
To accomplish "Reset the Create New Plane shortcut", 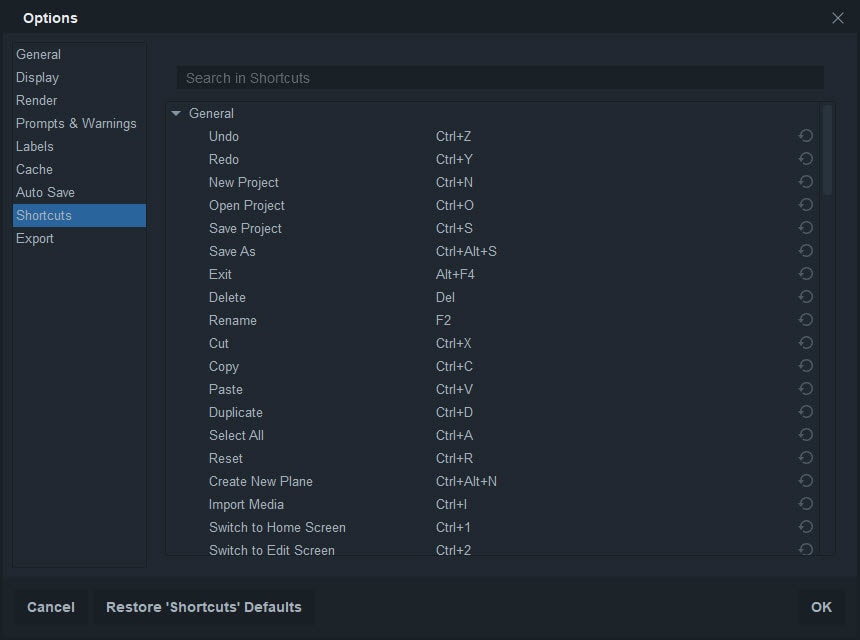I will click(806, 481).
